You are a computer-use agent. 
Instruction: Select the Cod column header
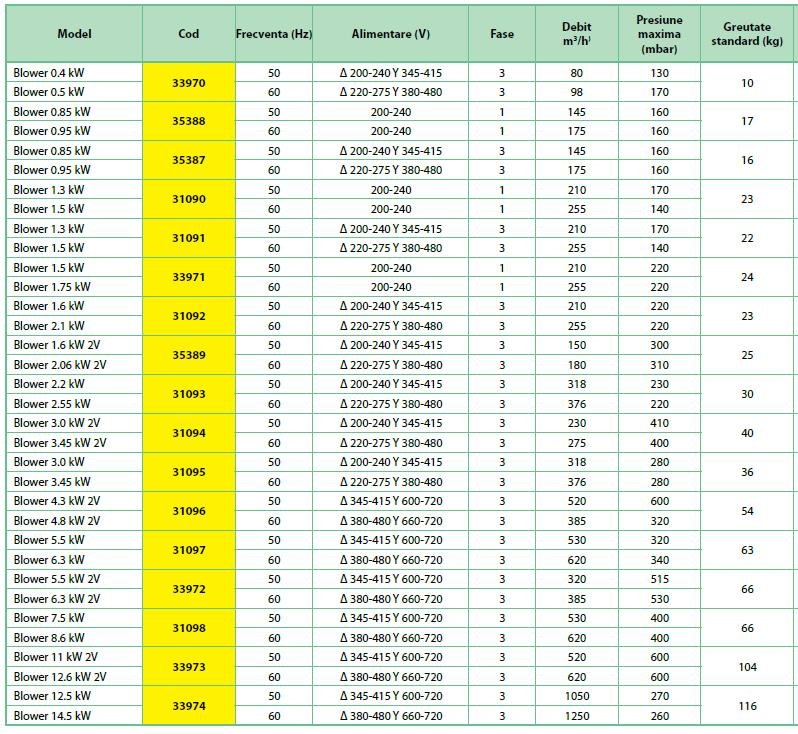(188, 33)
